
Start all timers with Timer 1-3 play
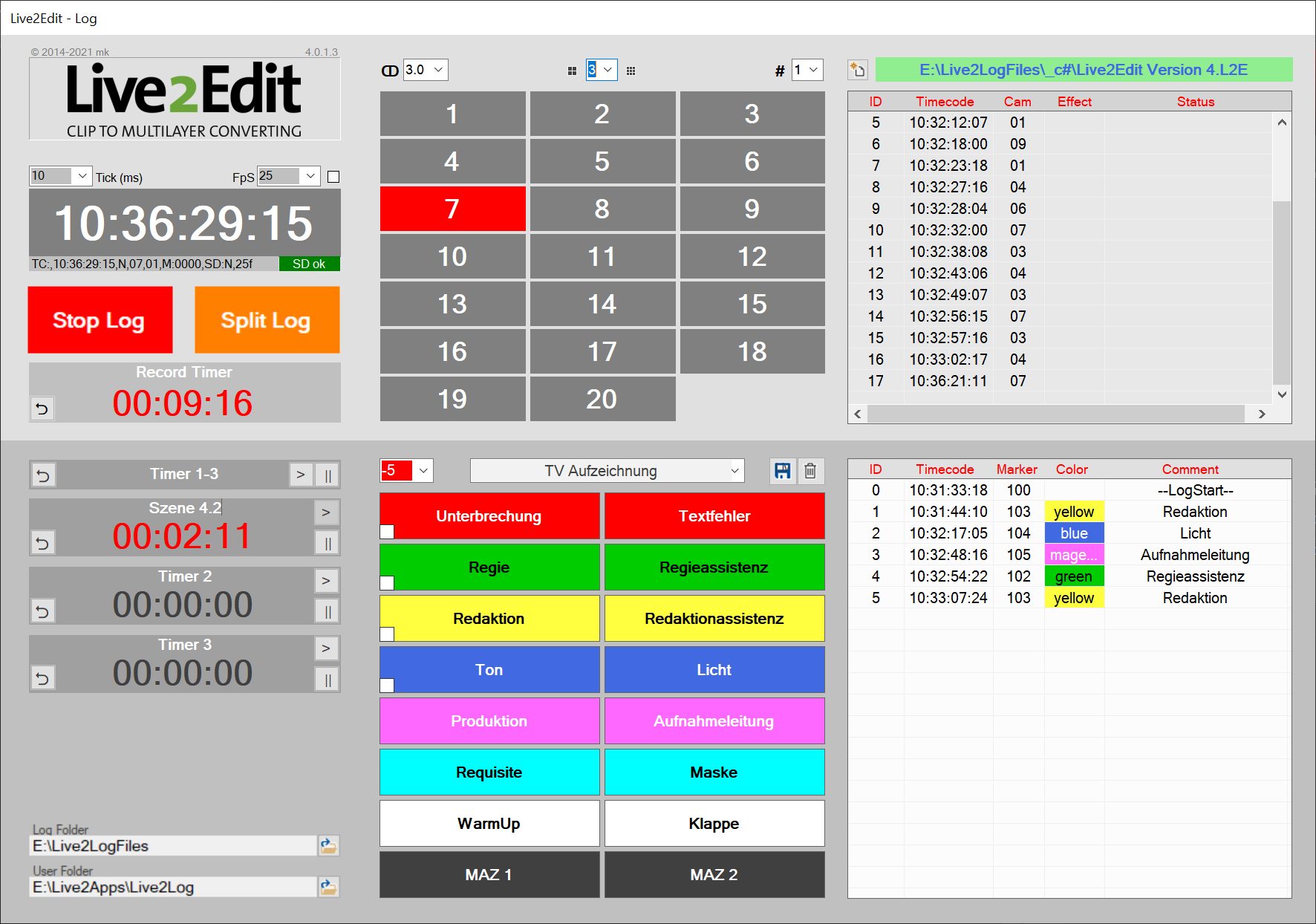301,475
